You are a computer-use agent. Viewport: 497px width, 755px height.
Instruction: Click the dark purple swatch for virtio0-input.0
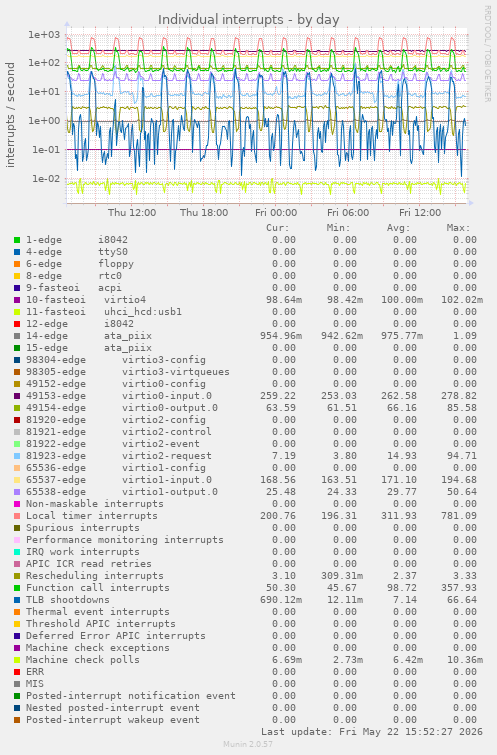(17, 396)
